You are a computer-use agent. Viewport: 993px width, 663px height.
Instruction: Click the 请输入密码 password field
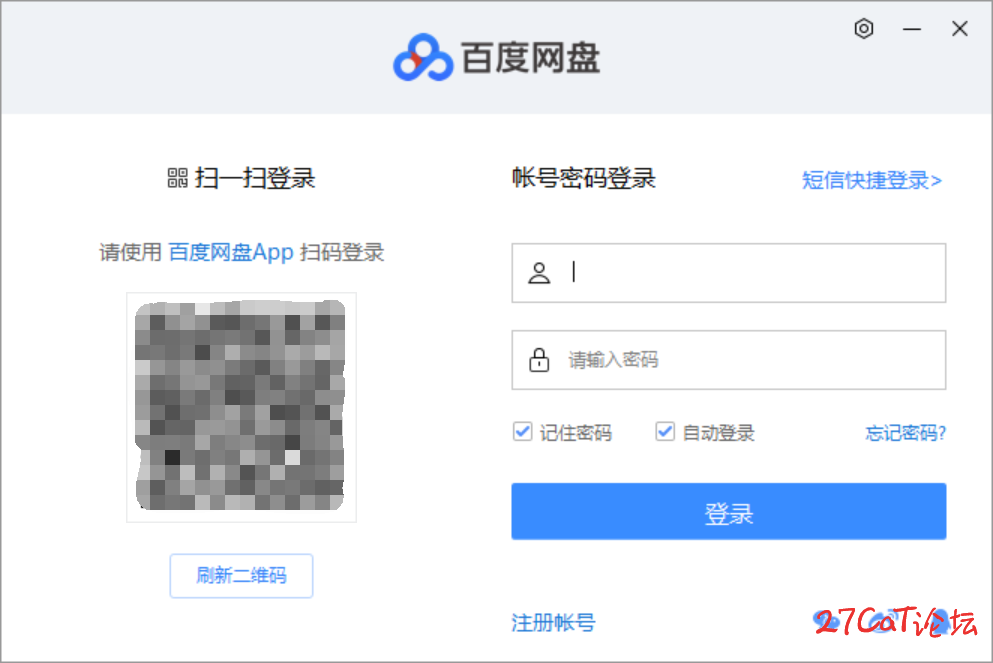(750, 360)
